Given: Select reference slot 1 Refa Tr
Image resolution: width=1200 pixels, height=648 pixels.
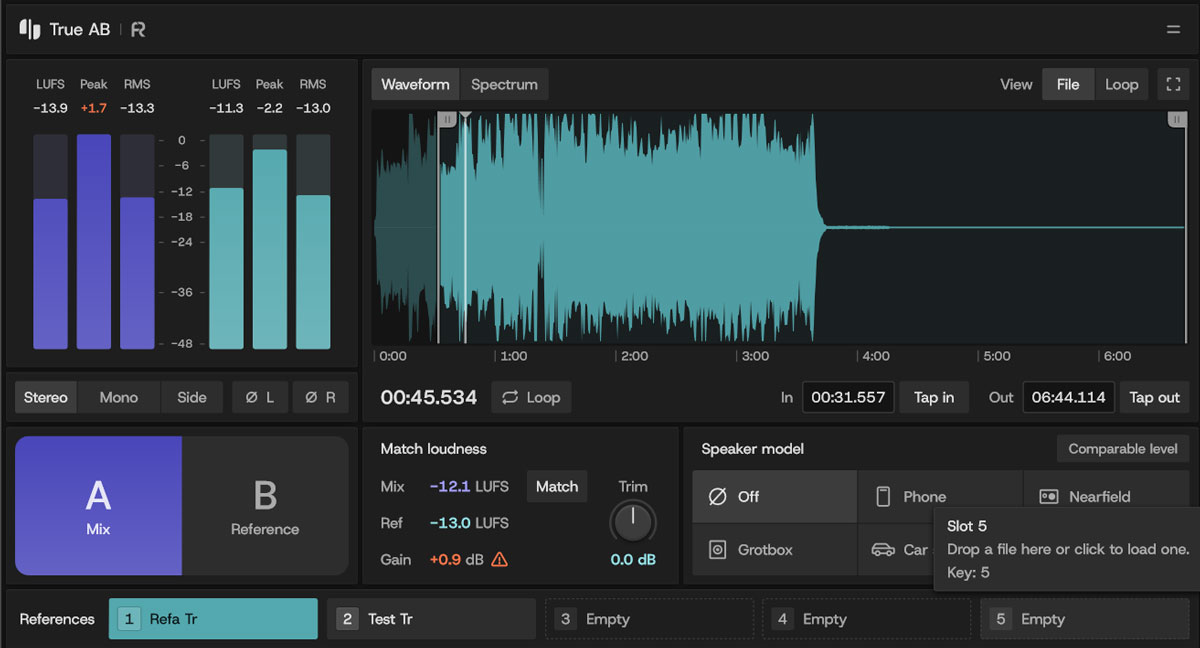Looking at the screenshot, I should (213, 619).
